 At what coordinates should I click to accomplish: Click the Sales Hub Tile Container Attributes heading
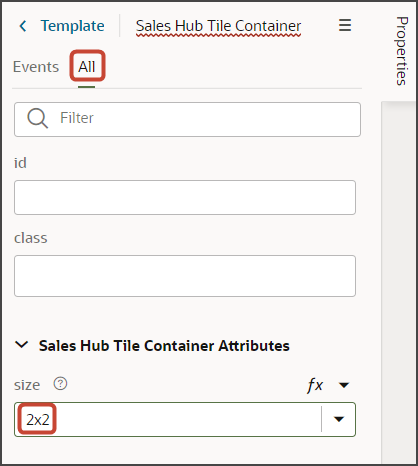pos(164,345)
